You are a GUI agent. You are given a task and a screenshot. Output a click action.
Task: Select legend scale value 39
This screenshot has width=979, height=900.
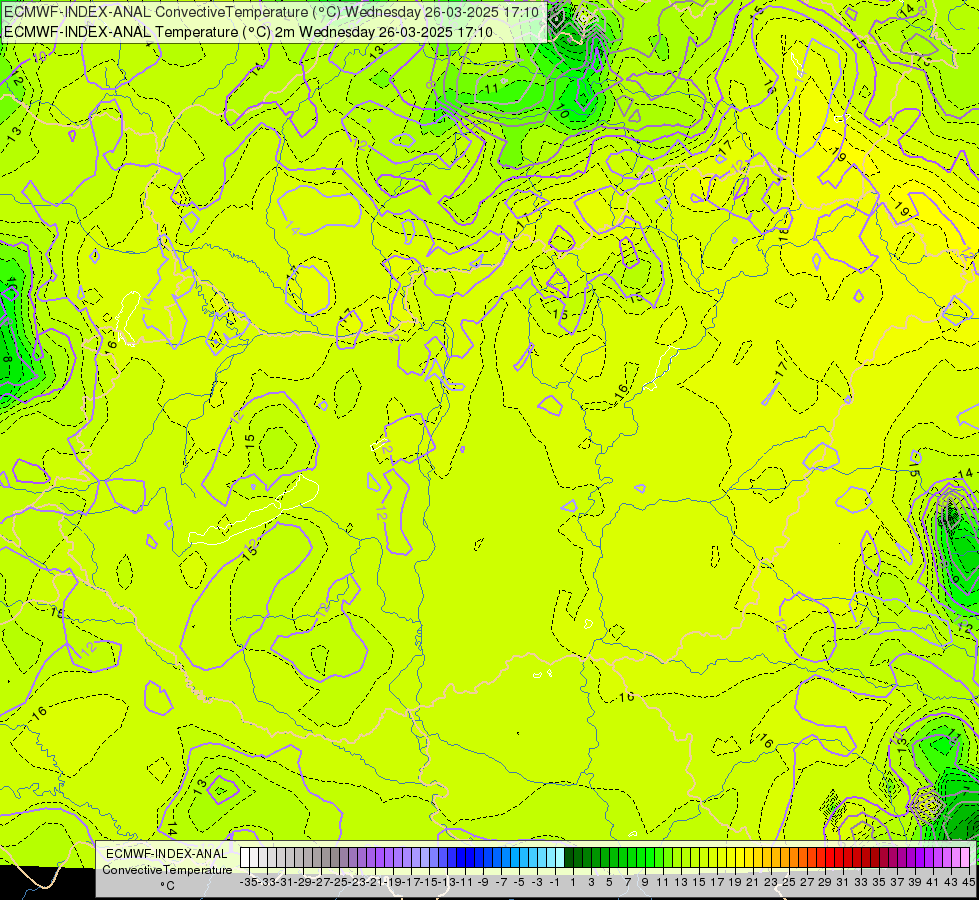tap(915, 882)
